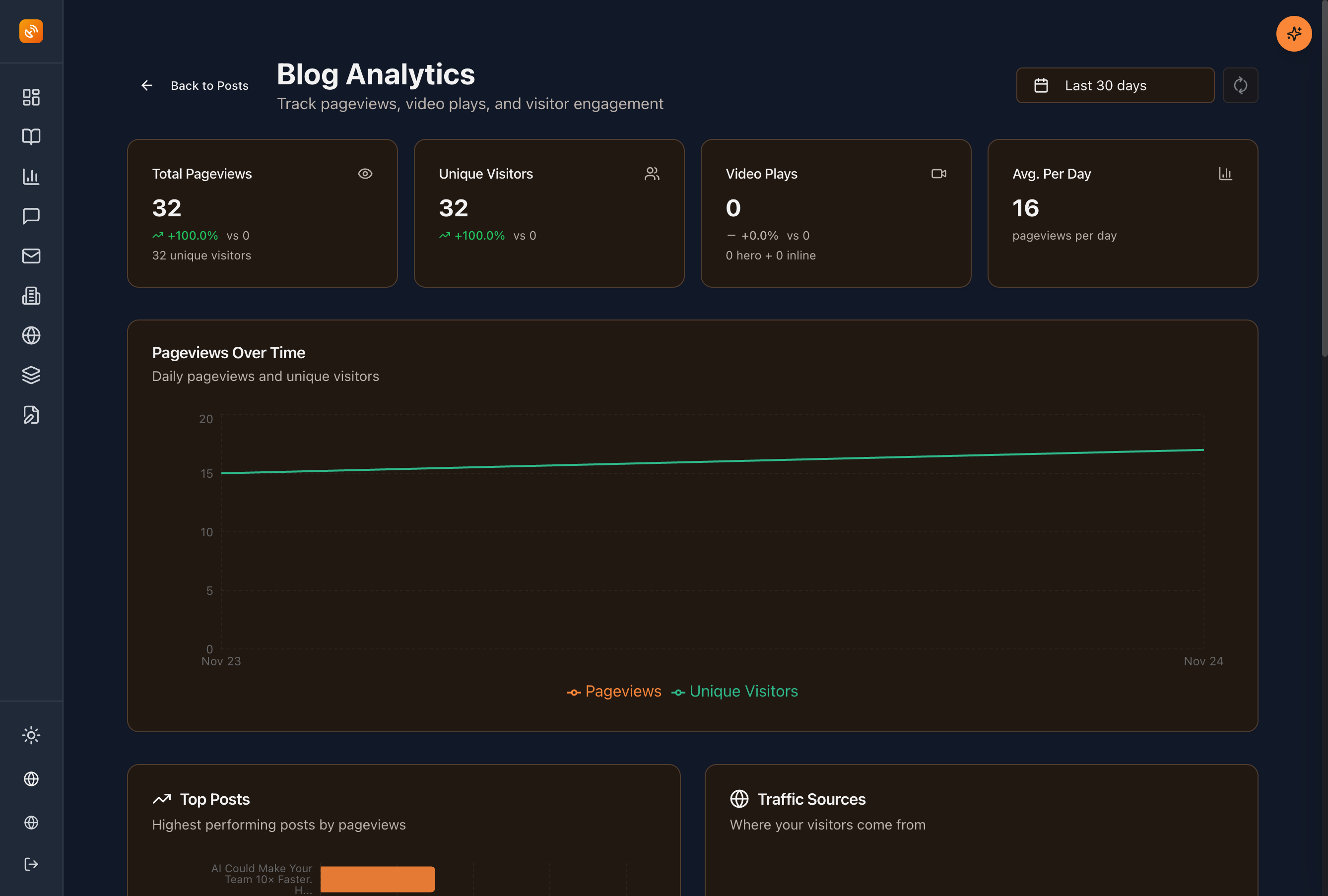Select the video camera icon on Video Plays card
Viewport: 1328px width, 896px height.
[939, 173]
